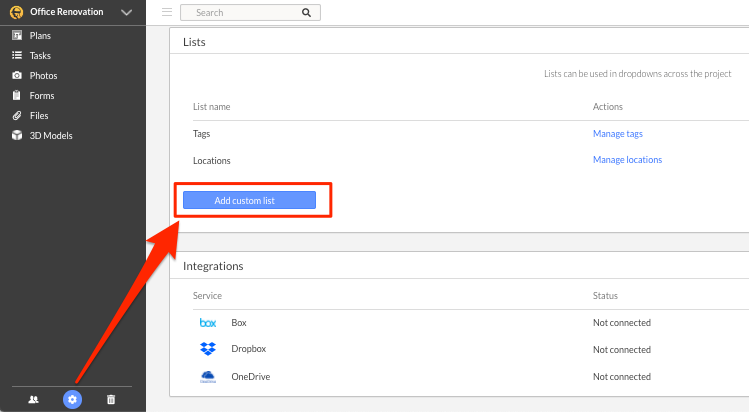Open the Photos camera icon
This screenshot has width=749, height=412.
pos(17,75)
